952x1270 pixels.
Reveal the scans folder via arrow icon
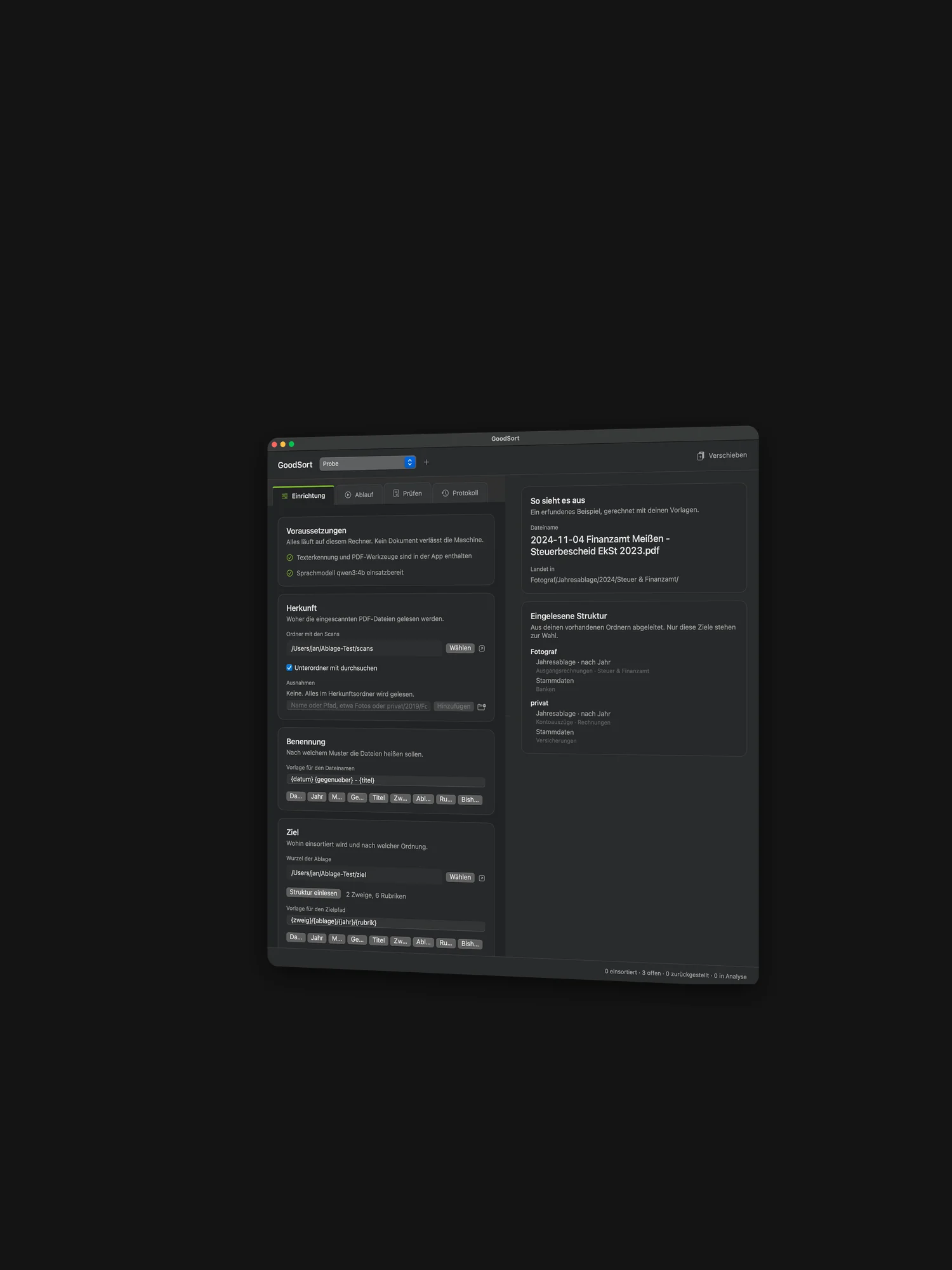[482, 648]
